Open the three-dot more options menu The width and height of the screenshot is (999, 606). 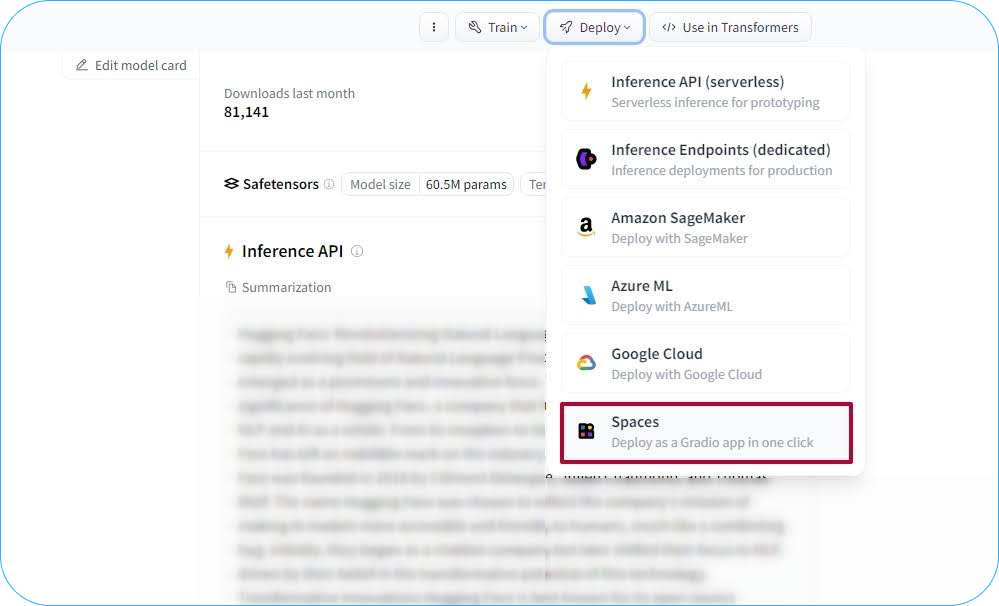(x=434, y=27)
